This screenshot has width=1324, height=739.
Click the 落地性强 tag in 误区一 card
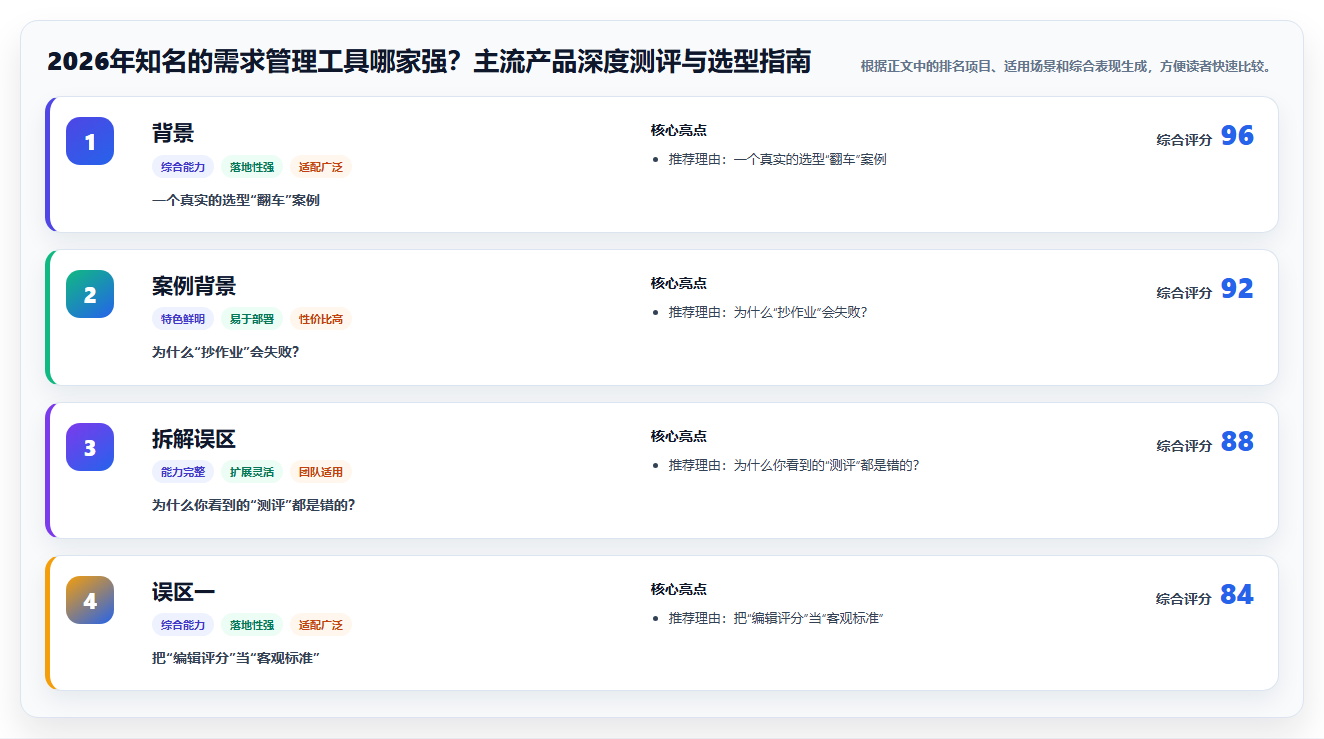[x=252, y=625]
